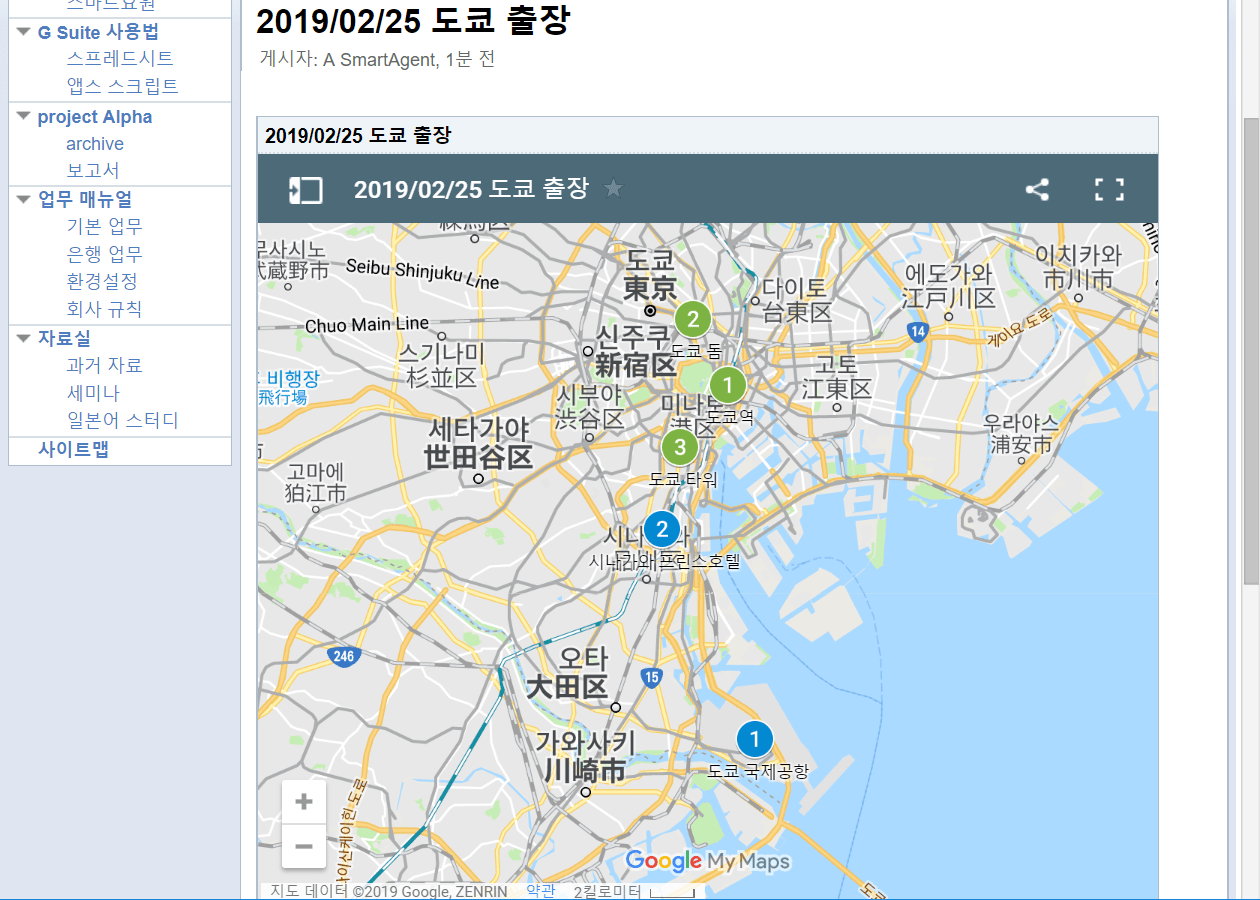Star the 도쿄 출장 map
The height and width of the screenshot is (900, 1260).
pos(614,189)
